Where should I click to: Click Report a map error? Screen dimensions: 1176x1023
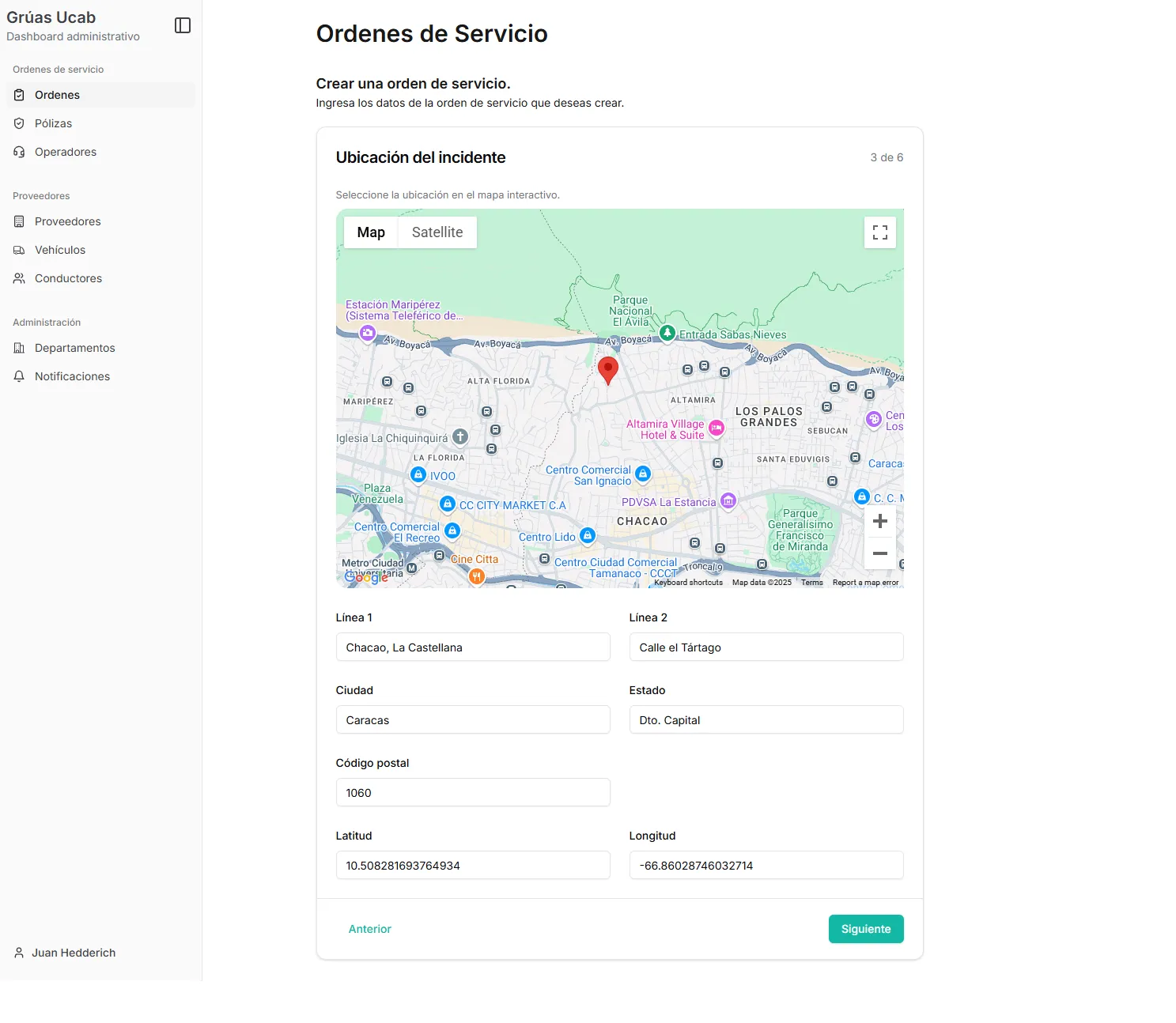click(865, 582)
